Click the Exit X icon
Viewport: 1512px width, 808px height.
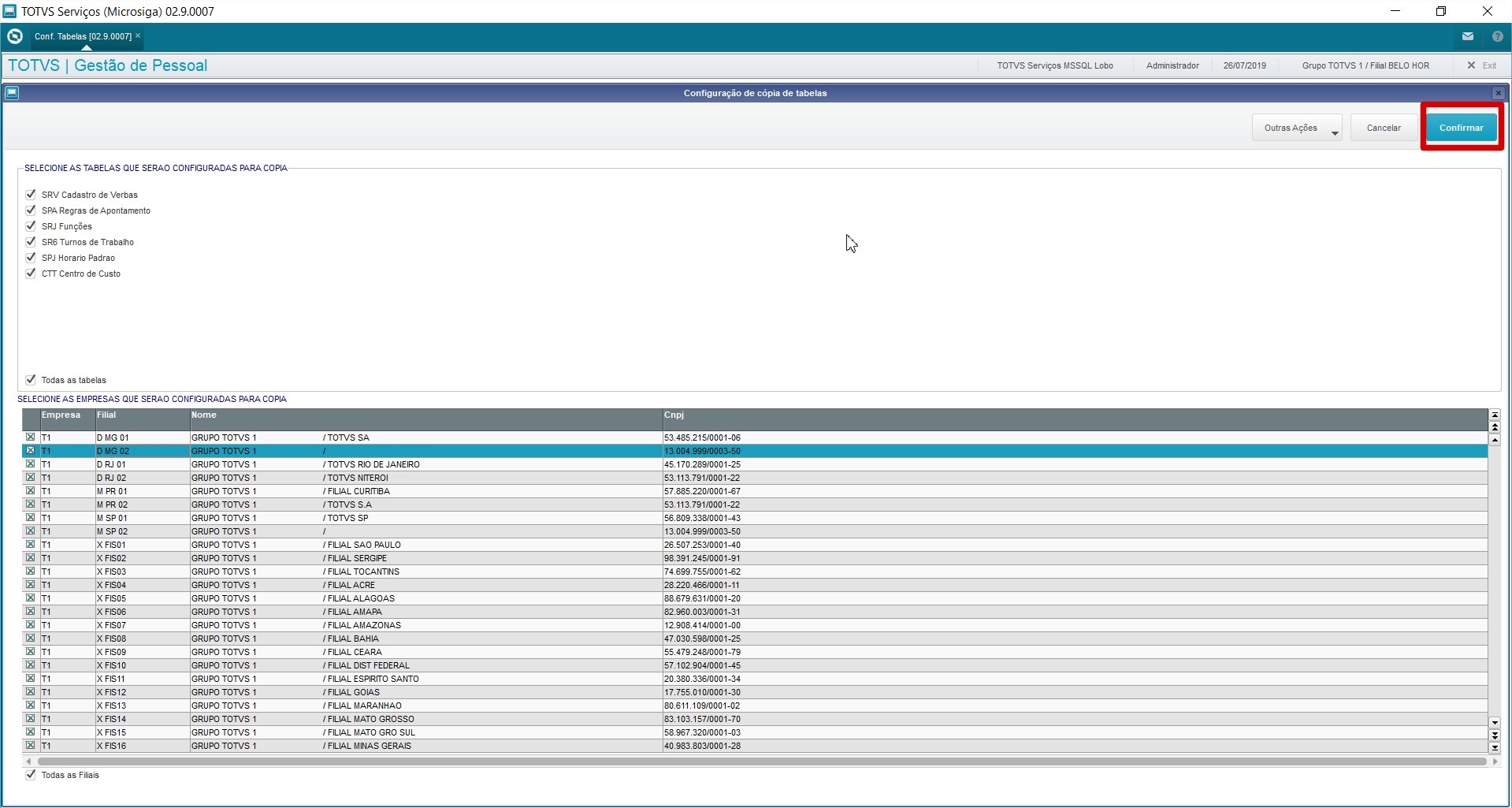click(x=1471, y=65)
